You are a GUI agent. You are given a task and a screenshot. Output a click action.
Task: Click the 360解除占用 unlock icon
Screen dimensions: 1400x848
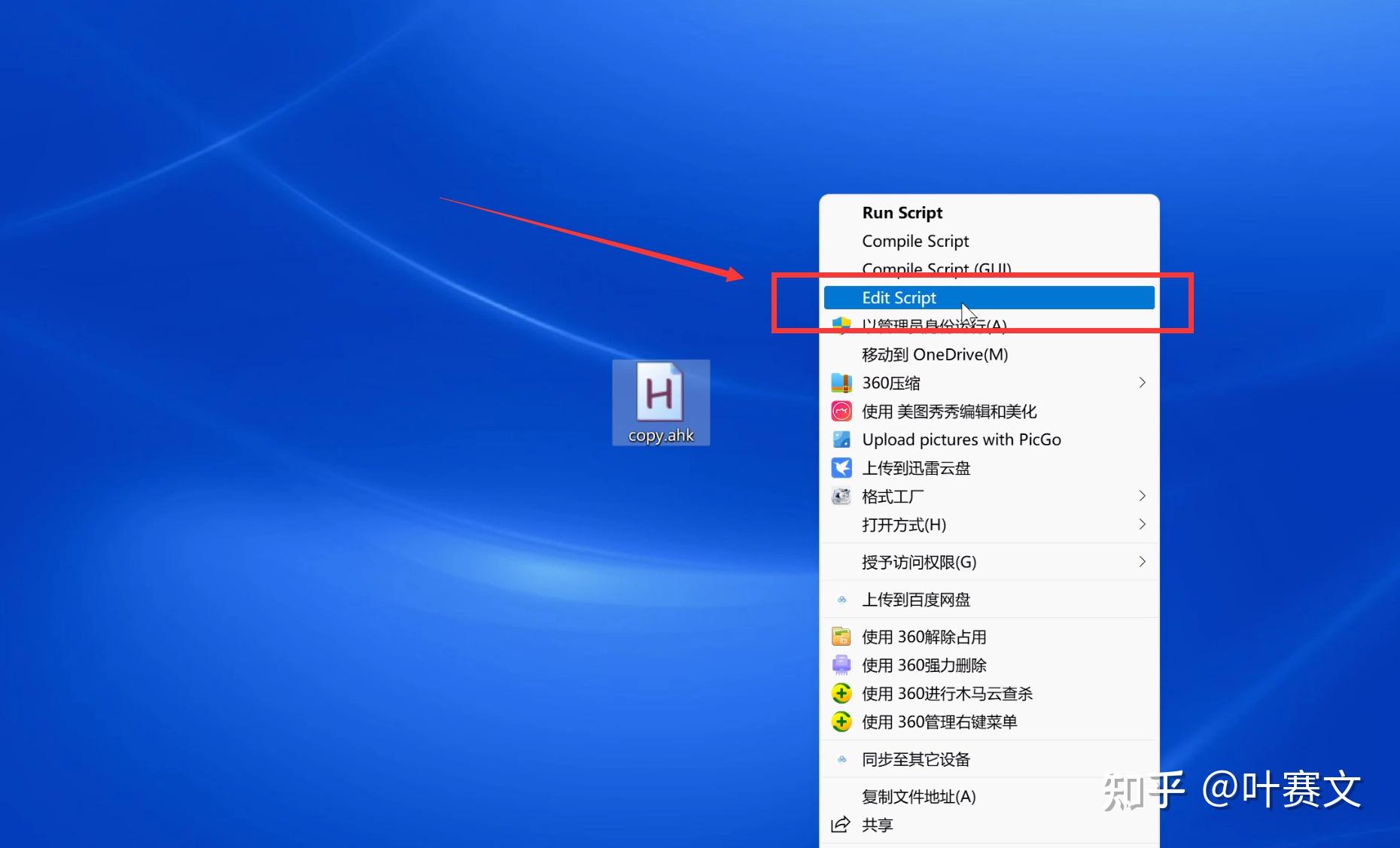[x=841, y=636]
